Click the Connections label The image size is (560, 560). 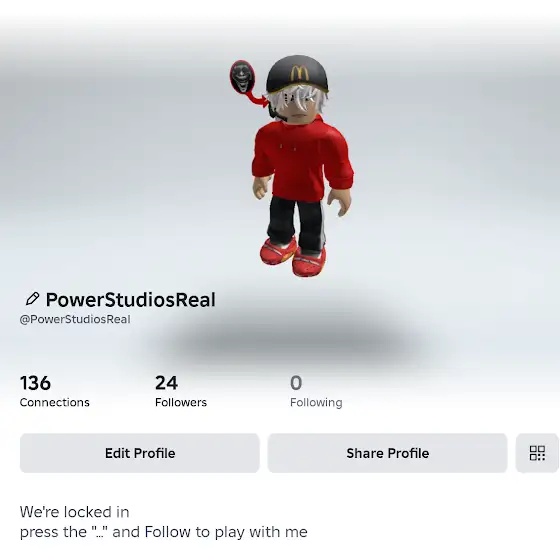[x=55, y=402]
